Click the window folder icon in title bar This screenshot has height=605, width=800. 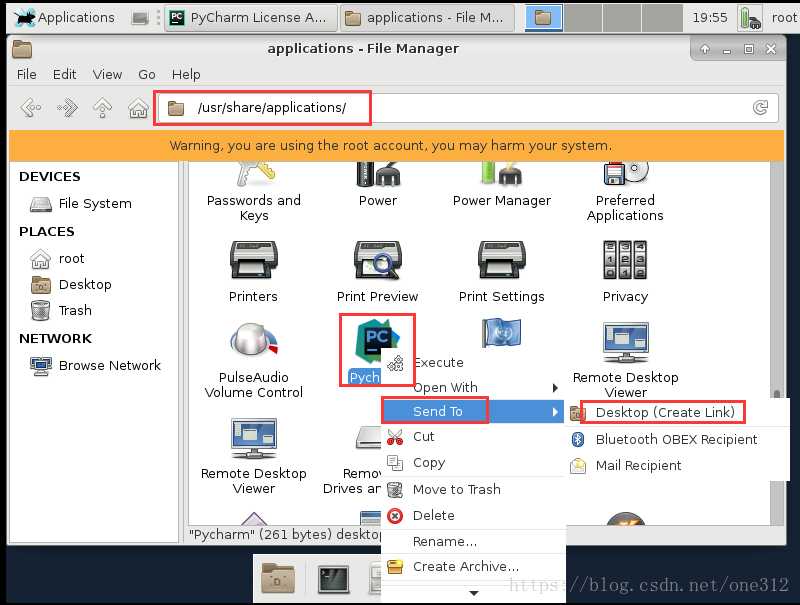tap(22, 49)
